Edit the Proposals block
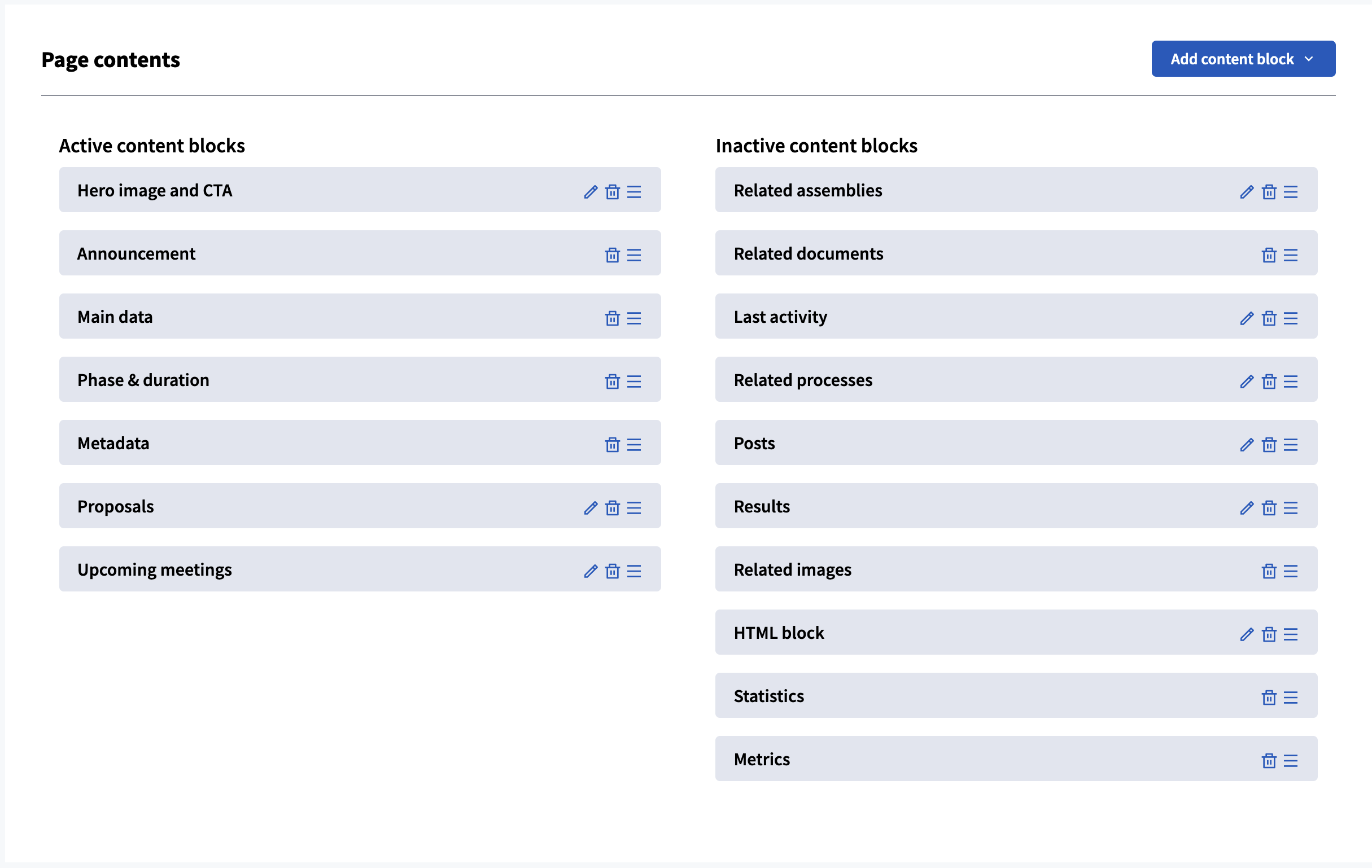Viewport: 1372px width, 868px height. [589, 508]
